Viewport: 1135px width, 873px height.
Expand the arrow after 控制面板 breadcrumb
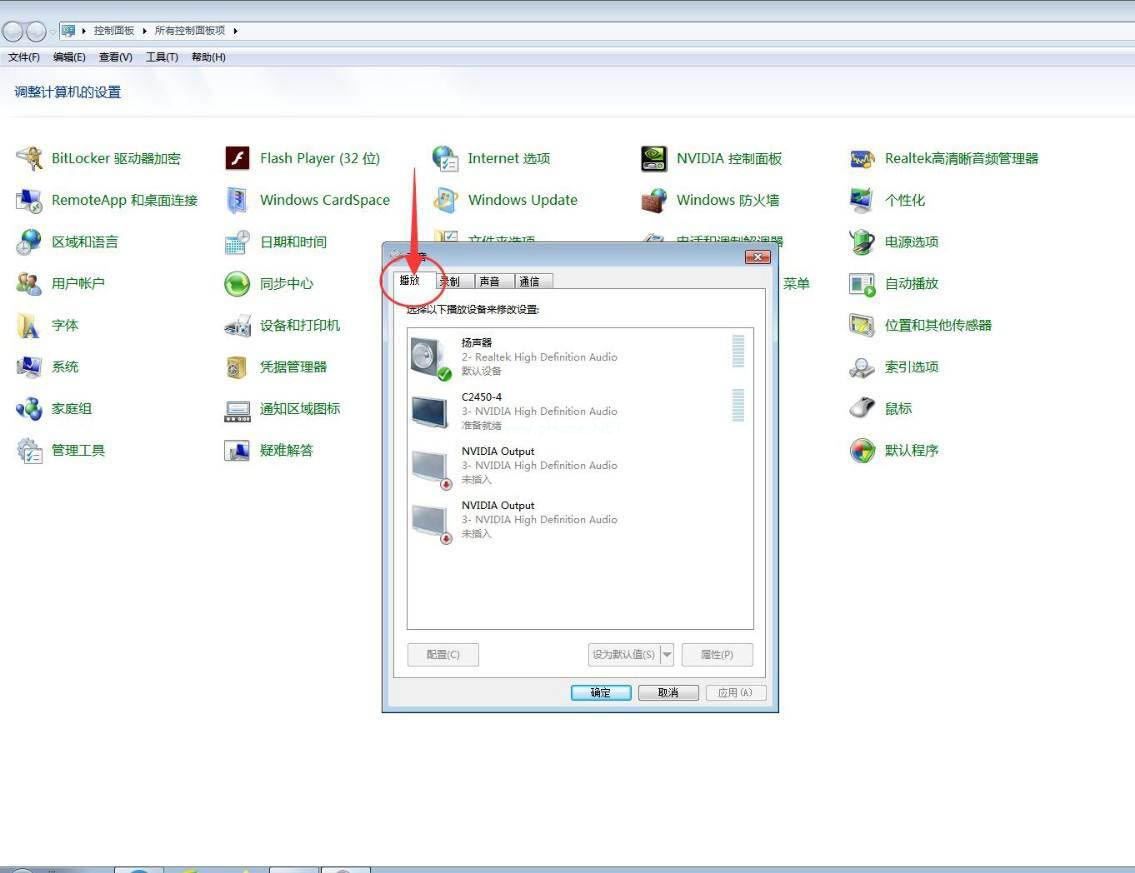point(145,30)
